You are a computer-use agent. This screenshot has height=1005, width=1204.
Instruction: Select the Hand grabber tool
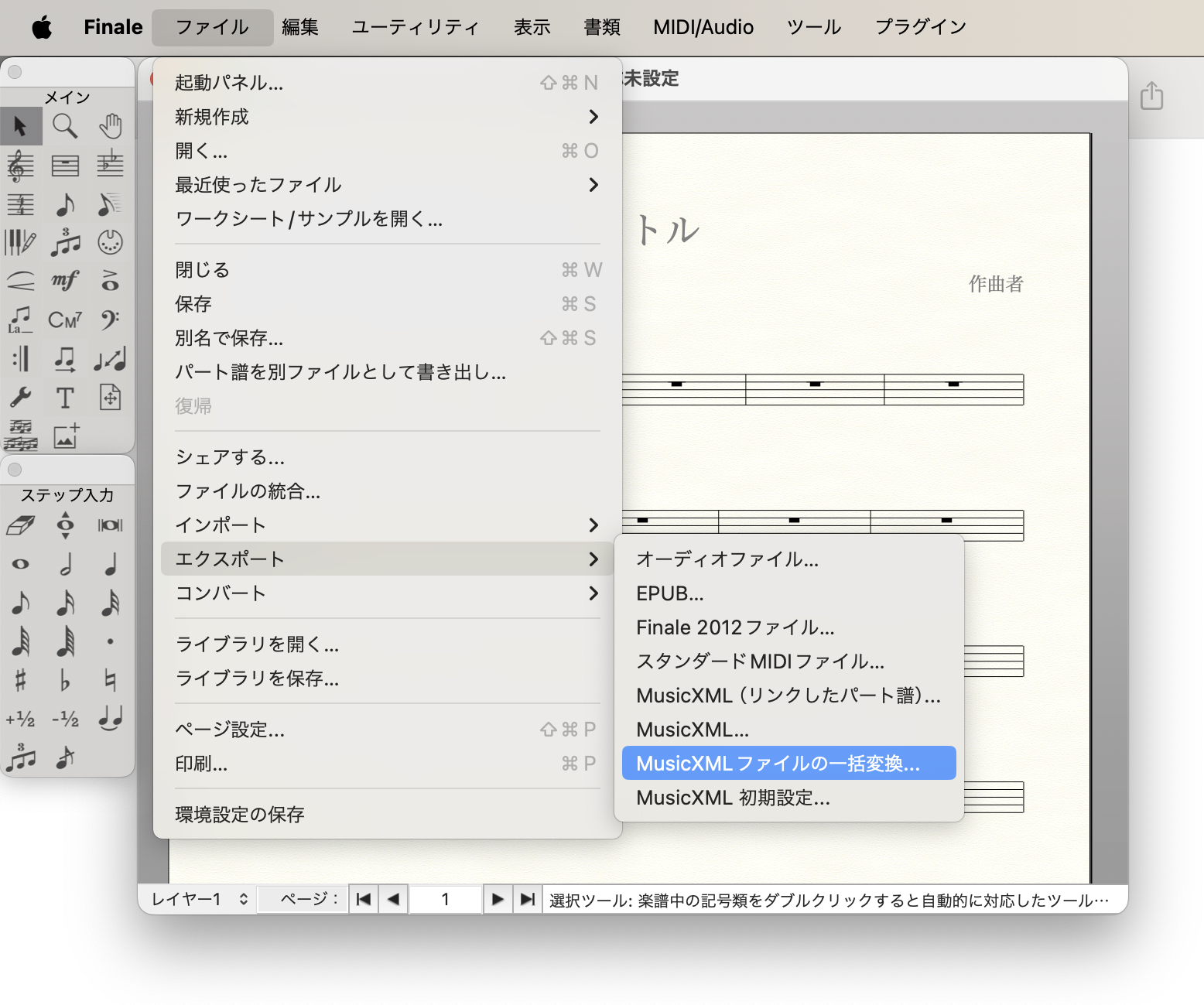111,125
